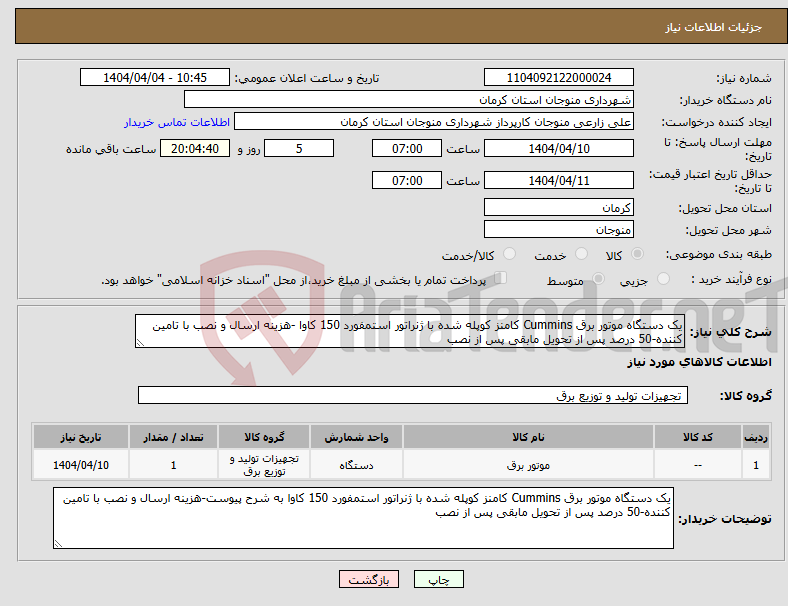Select the متوسط purchase type radio
The image size is (788, 606).
[x=599, y=279]
